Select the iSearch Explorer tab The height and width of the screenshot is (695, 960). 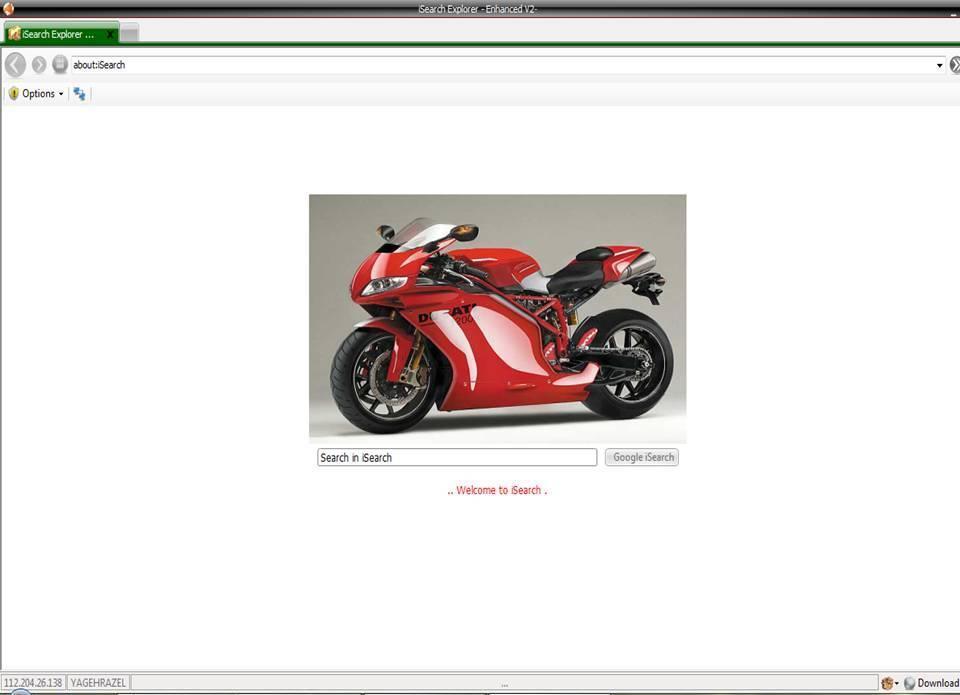click(59, 34)
